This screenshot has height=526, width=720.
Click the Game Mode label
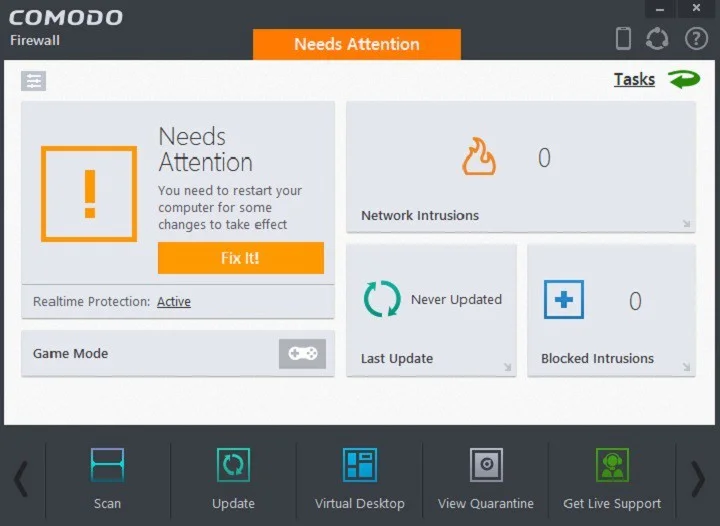71,353
